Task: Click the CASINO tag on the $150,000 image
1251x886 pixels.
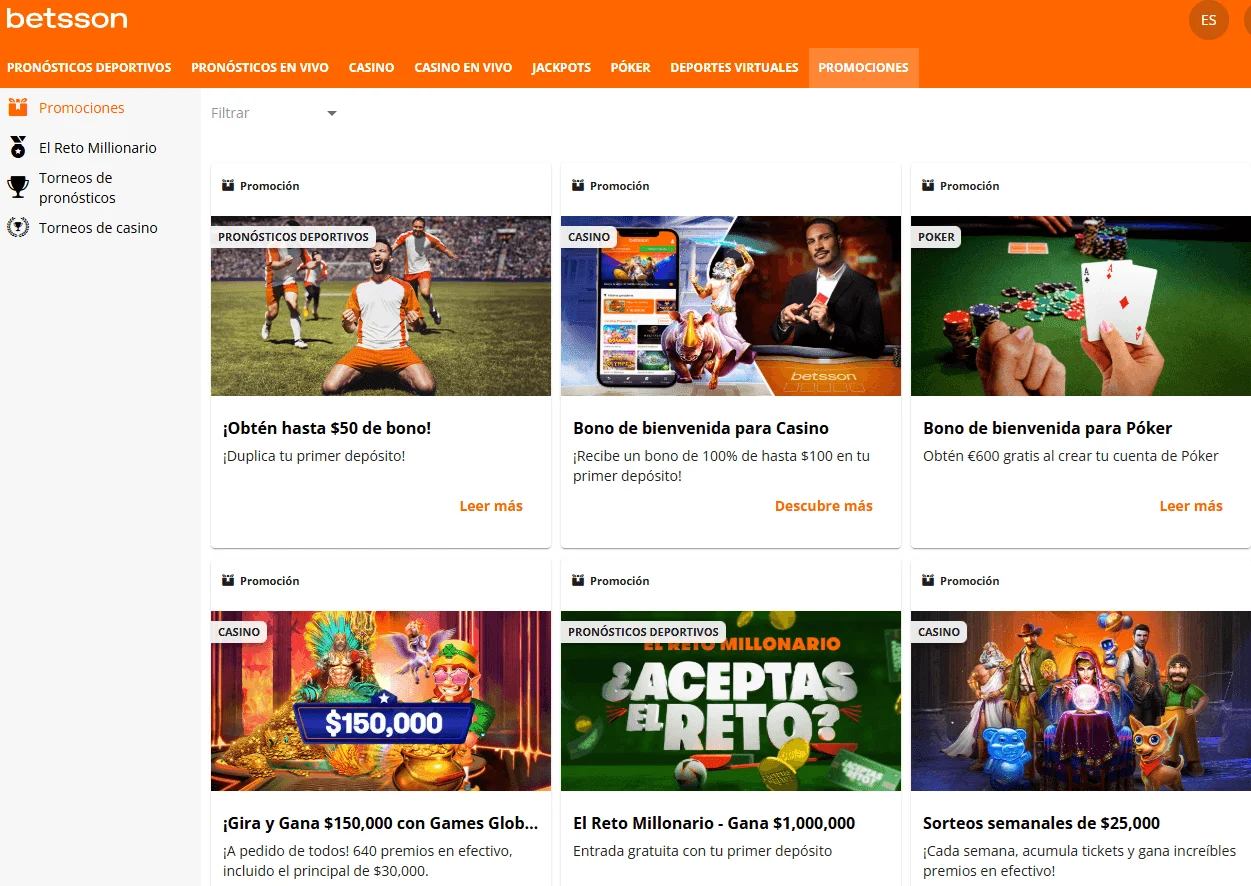Action: 239,632
